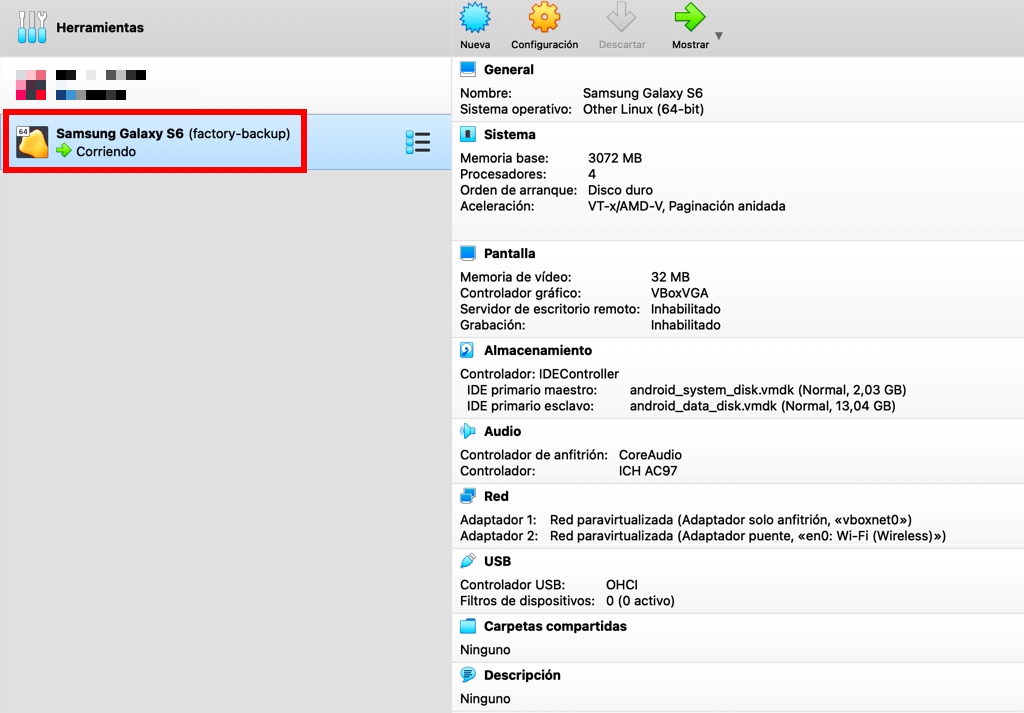Image resolution: width=1024 pixels, height=713 pixels.
Task: Click the Samsung Galaxy S6 OS icon
Action: pyautogui.click(x=32, y=142)
